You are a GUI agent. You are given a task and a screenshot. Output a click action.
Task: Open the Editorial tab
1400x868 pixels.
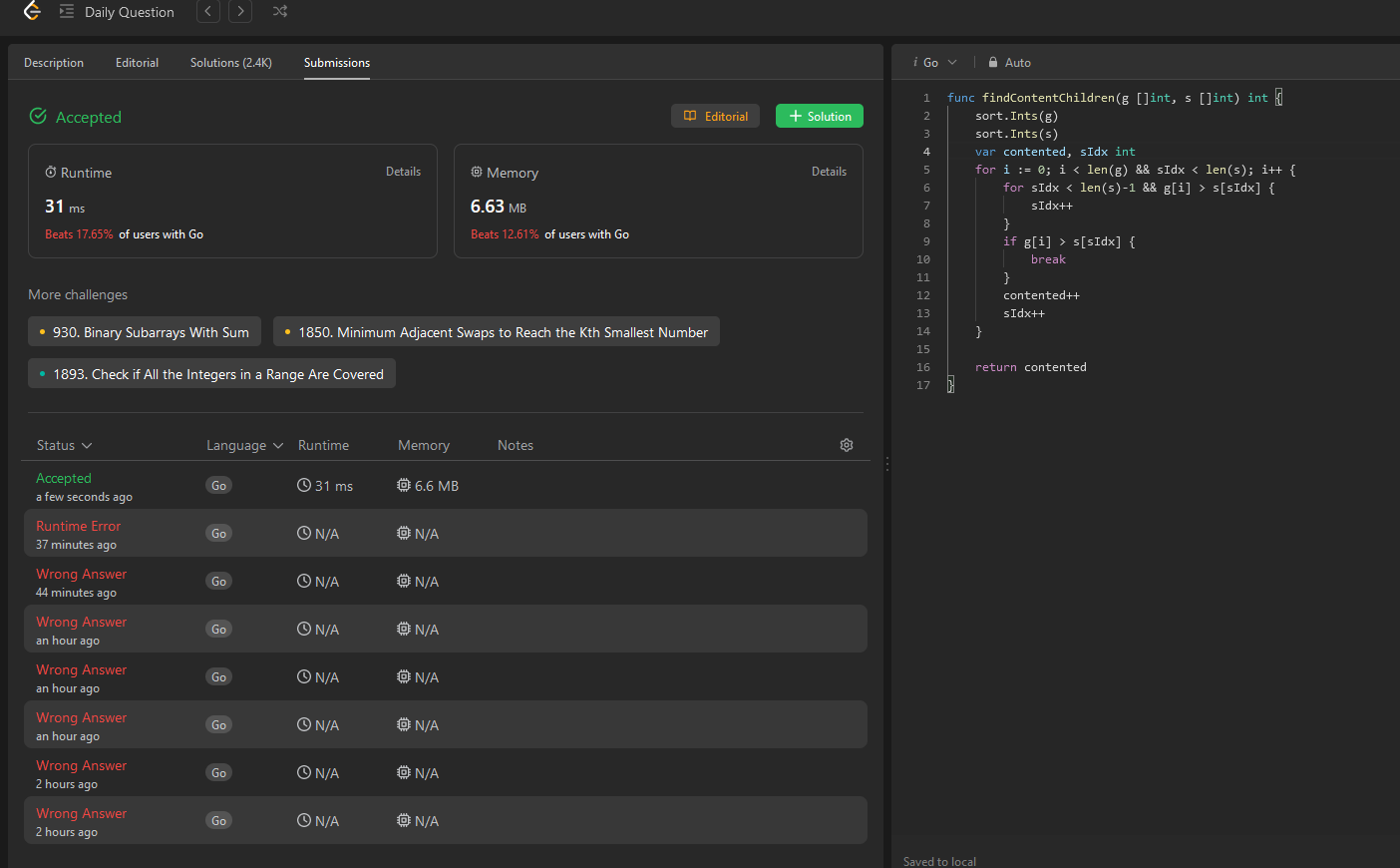137,62
